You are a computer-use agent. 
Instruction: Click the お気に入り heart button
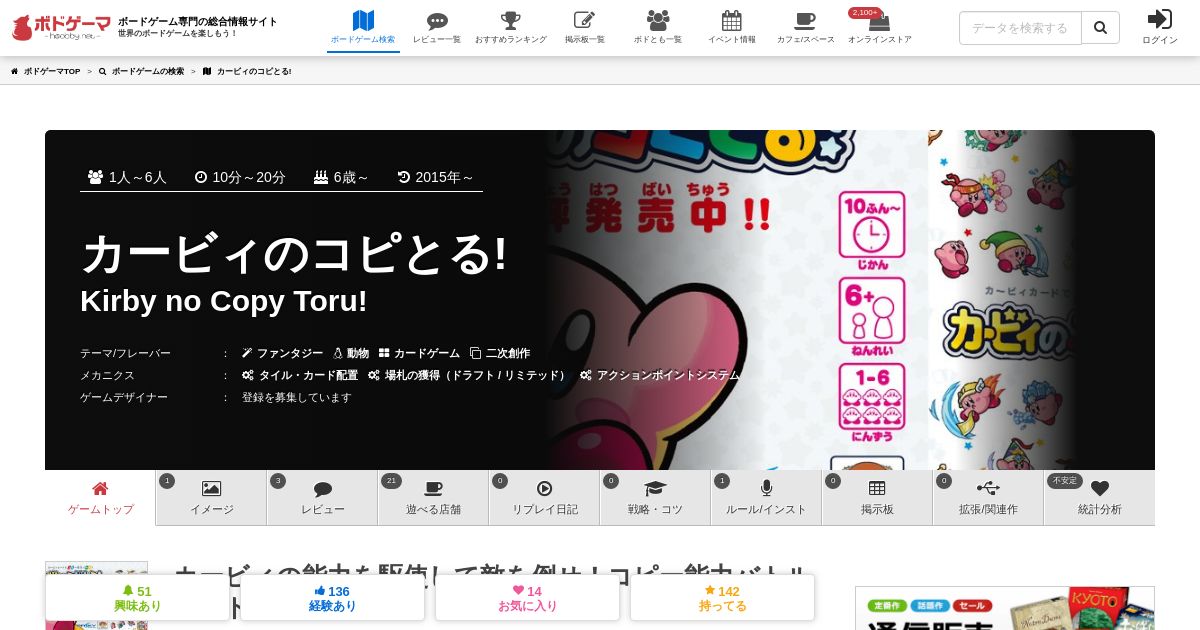pyautogui.click(x=527, y=598)
